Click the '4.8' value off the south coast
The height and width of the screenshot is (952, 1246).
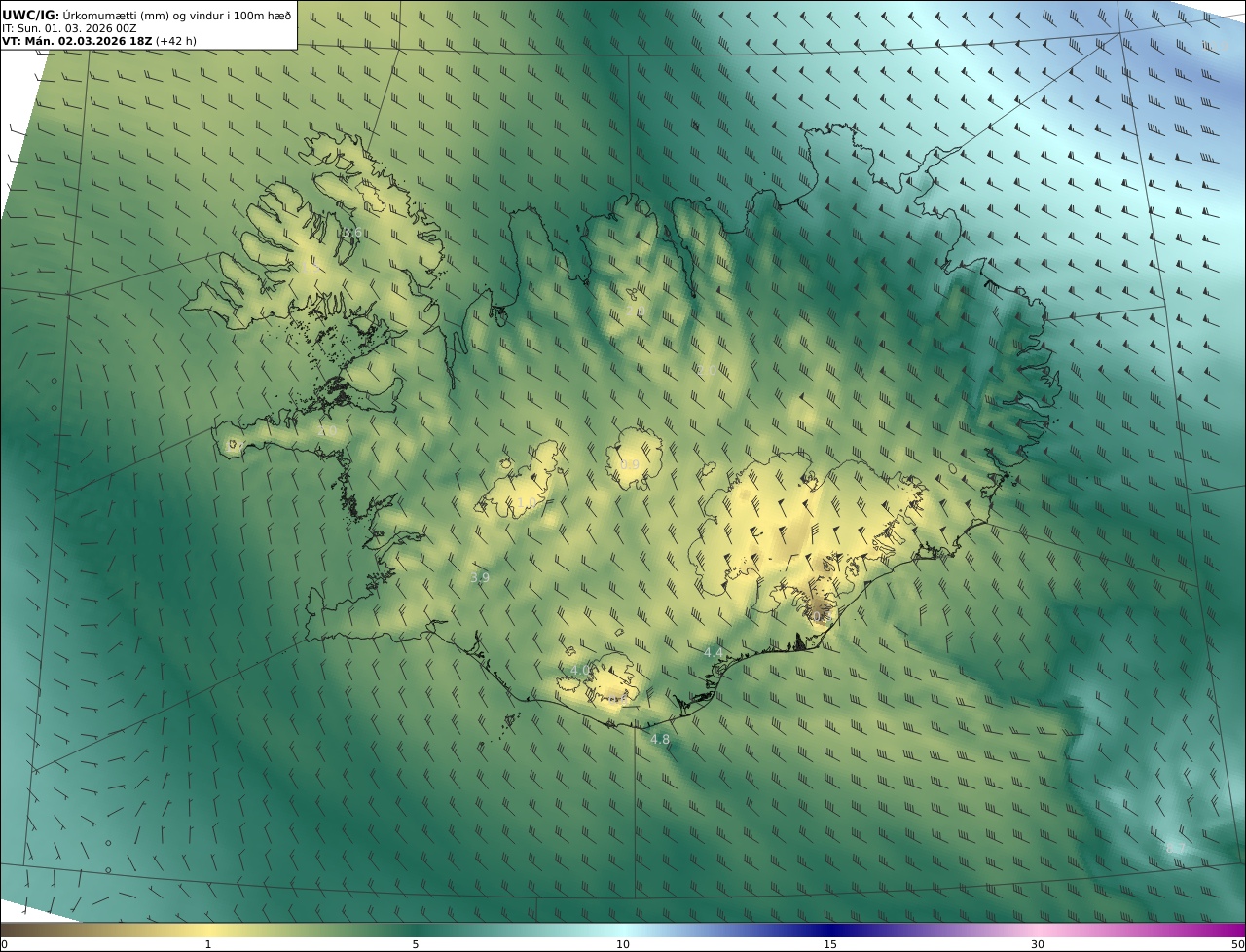pyautogui.click(x=660, y=740)
